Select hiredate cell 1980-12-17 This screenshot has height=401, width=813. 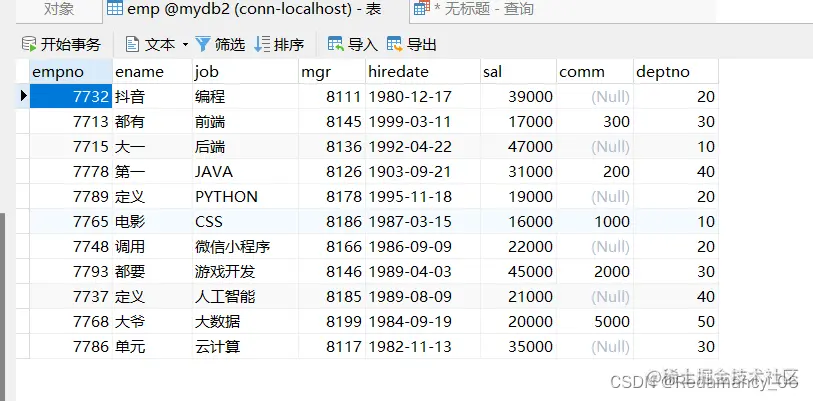coord(423,96)
